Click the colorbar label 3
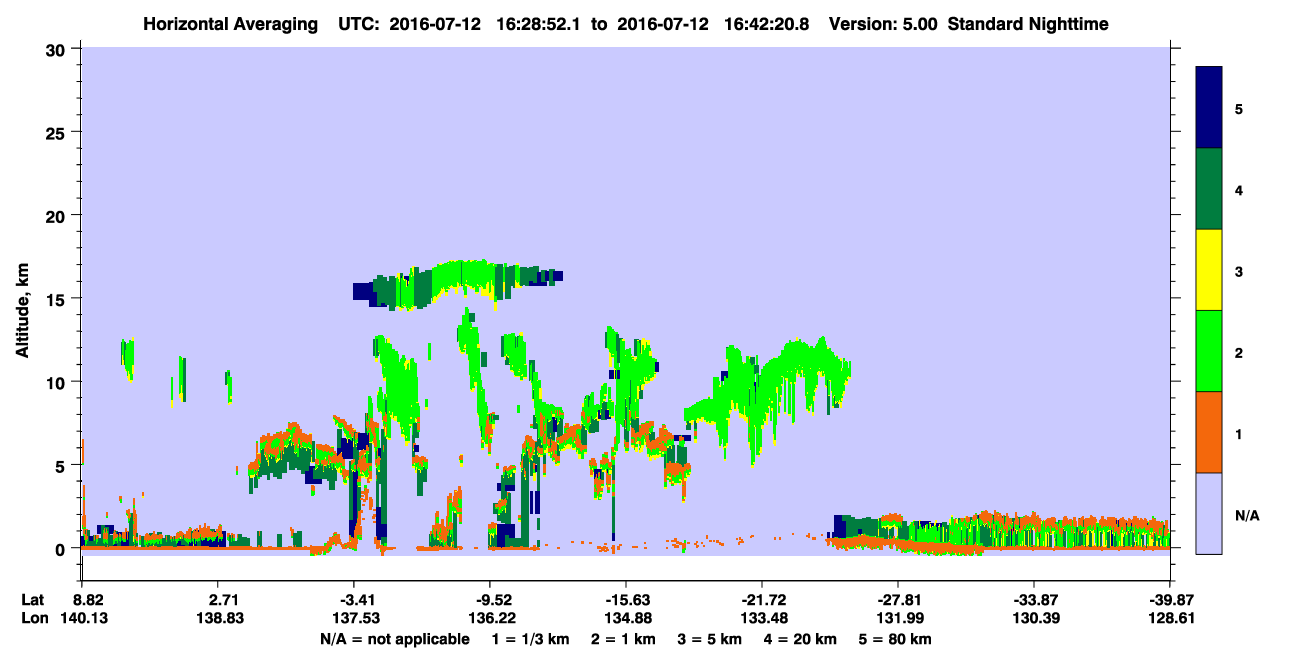Screen dimensions: 1300x667 [x=1239, y=271]
